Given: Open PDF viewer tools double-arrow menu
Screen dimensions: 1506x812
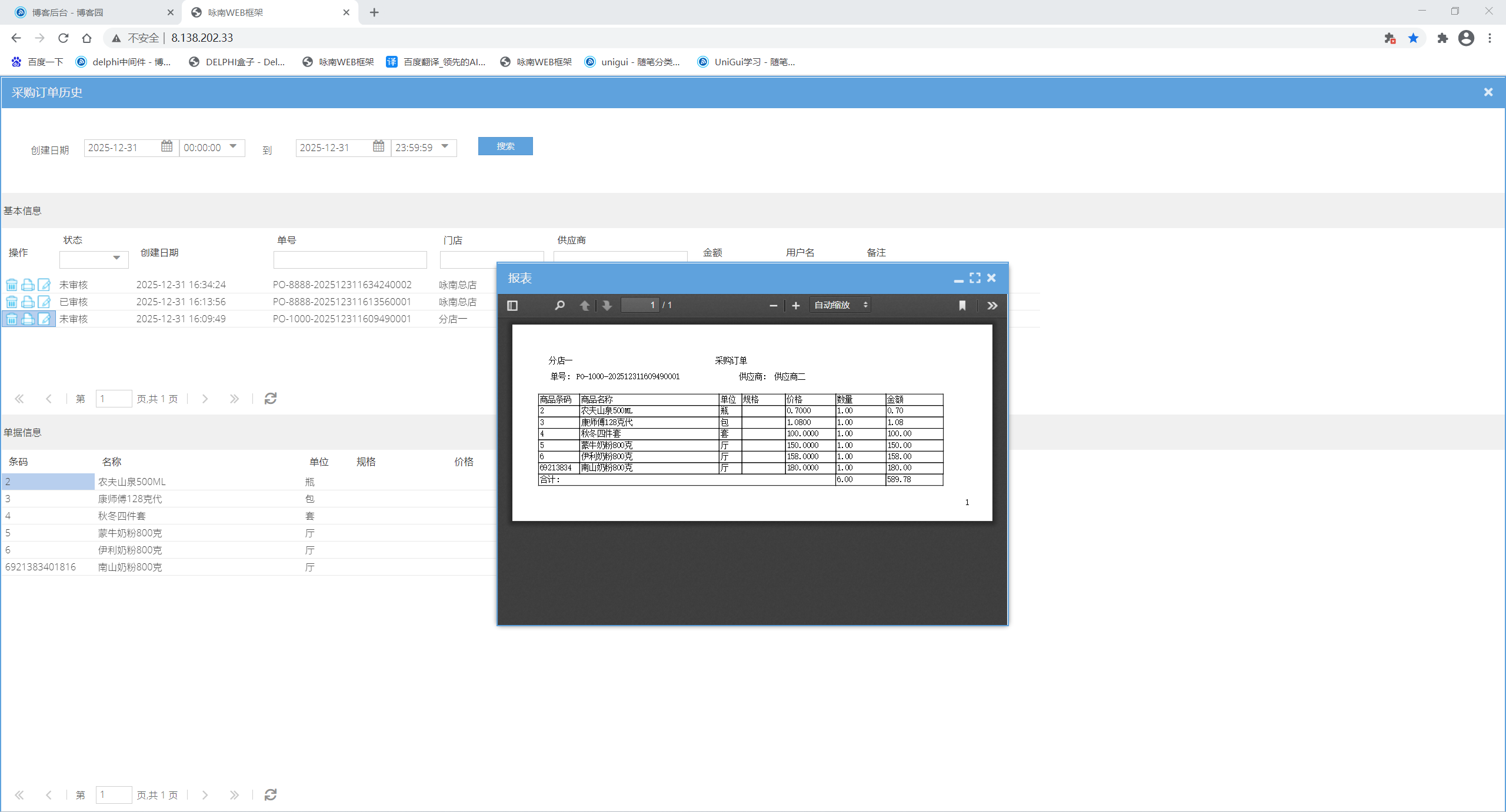Looking at the screenshot, I should (992, 305).
